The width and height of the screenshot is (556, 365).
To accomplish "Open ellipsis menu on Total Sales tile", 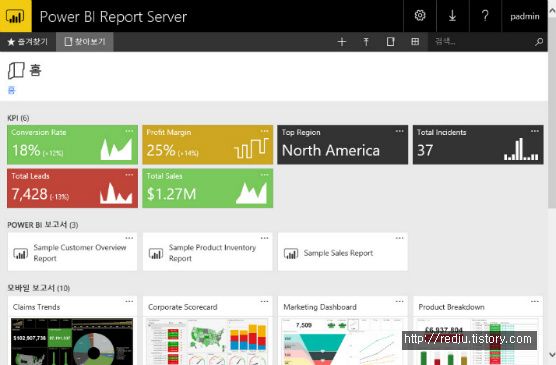I will [265, 175].
